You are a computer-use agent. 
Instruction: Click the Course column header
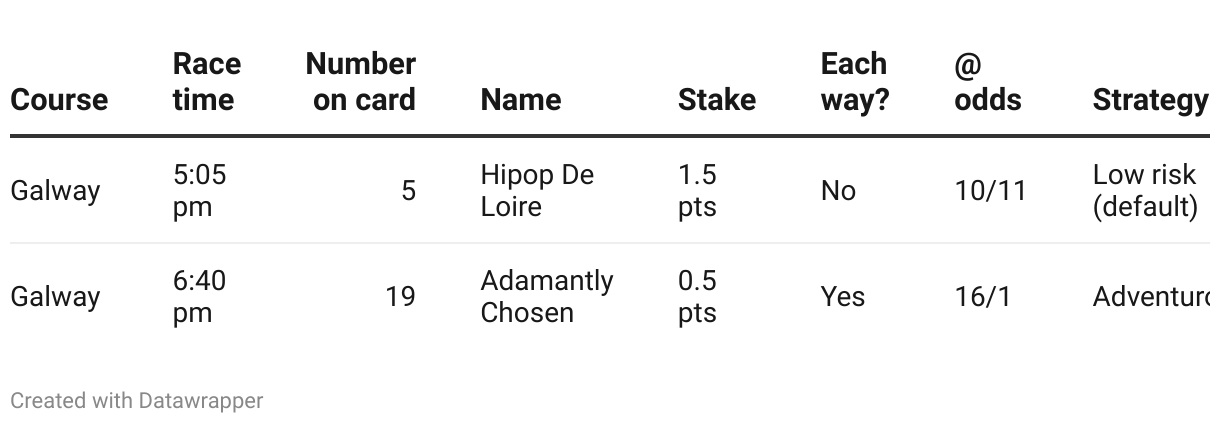point(59,100)
